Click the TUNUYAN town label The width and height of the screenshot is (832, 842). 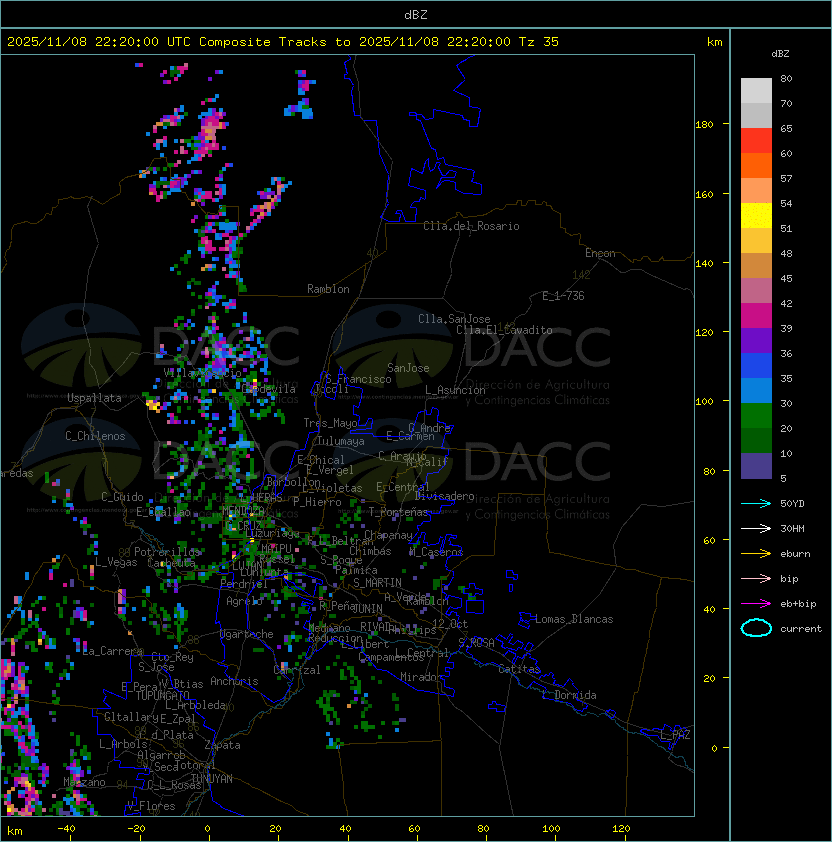tap(212, 779)
